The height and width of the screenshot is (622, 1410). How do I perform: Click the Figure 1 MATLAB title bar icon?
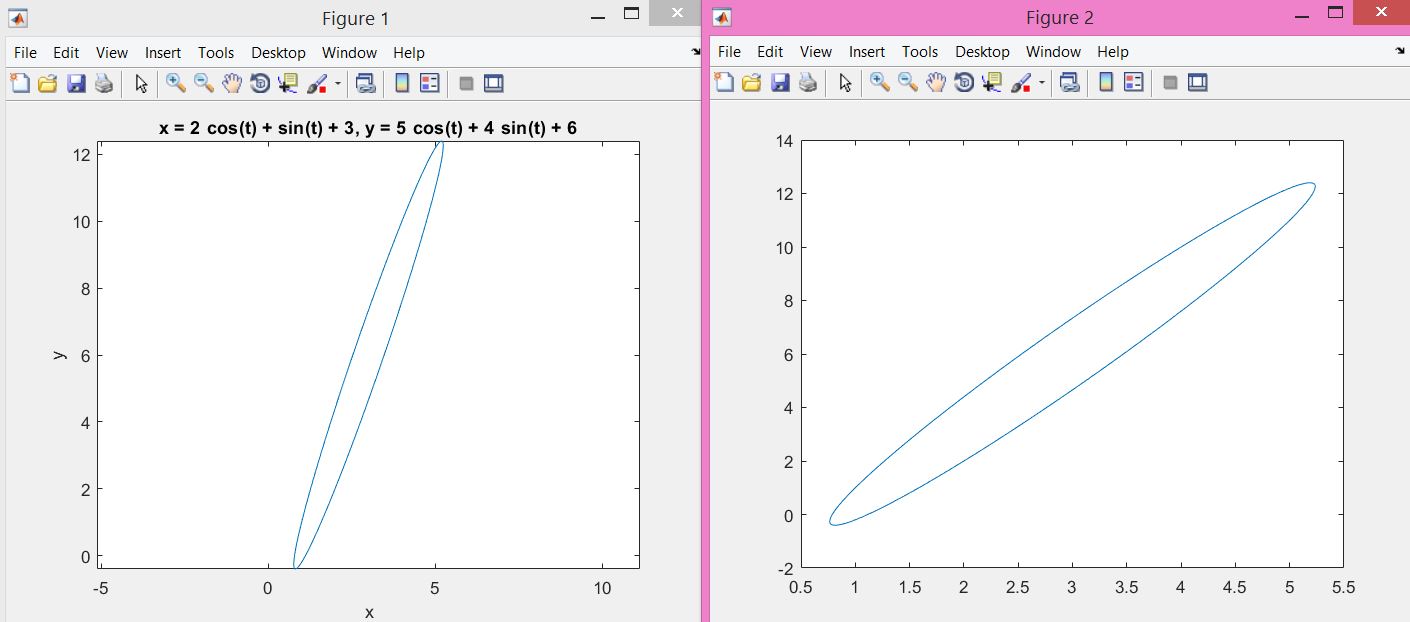coord(18,18)
